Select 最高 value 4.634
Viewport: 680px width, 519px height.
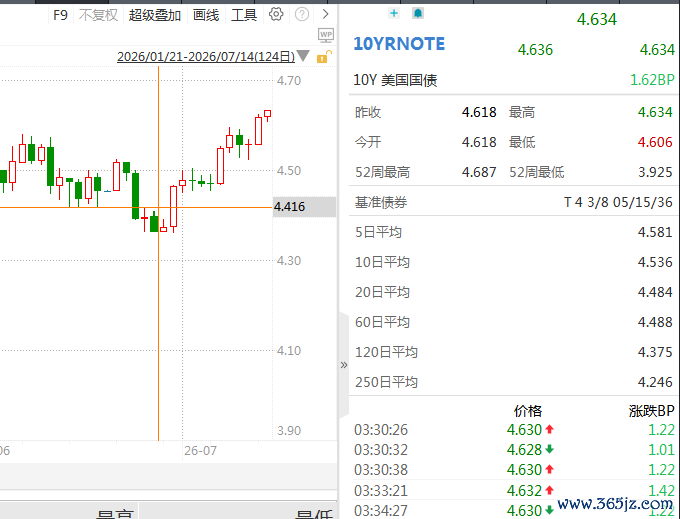655,112
